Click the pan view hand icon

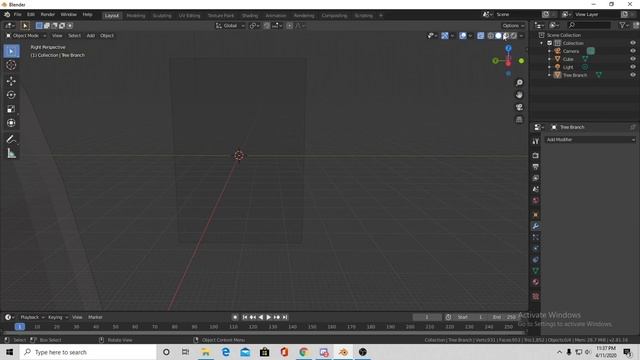coord(519,95)
